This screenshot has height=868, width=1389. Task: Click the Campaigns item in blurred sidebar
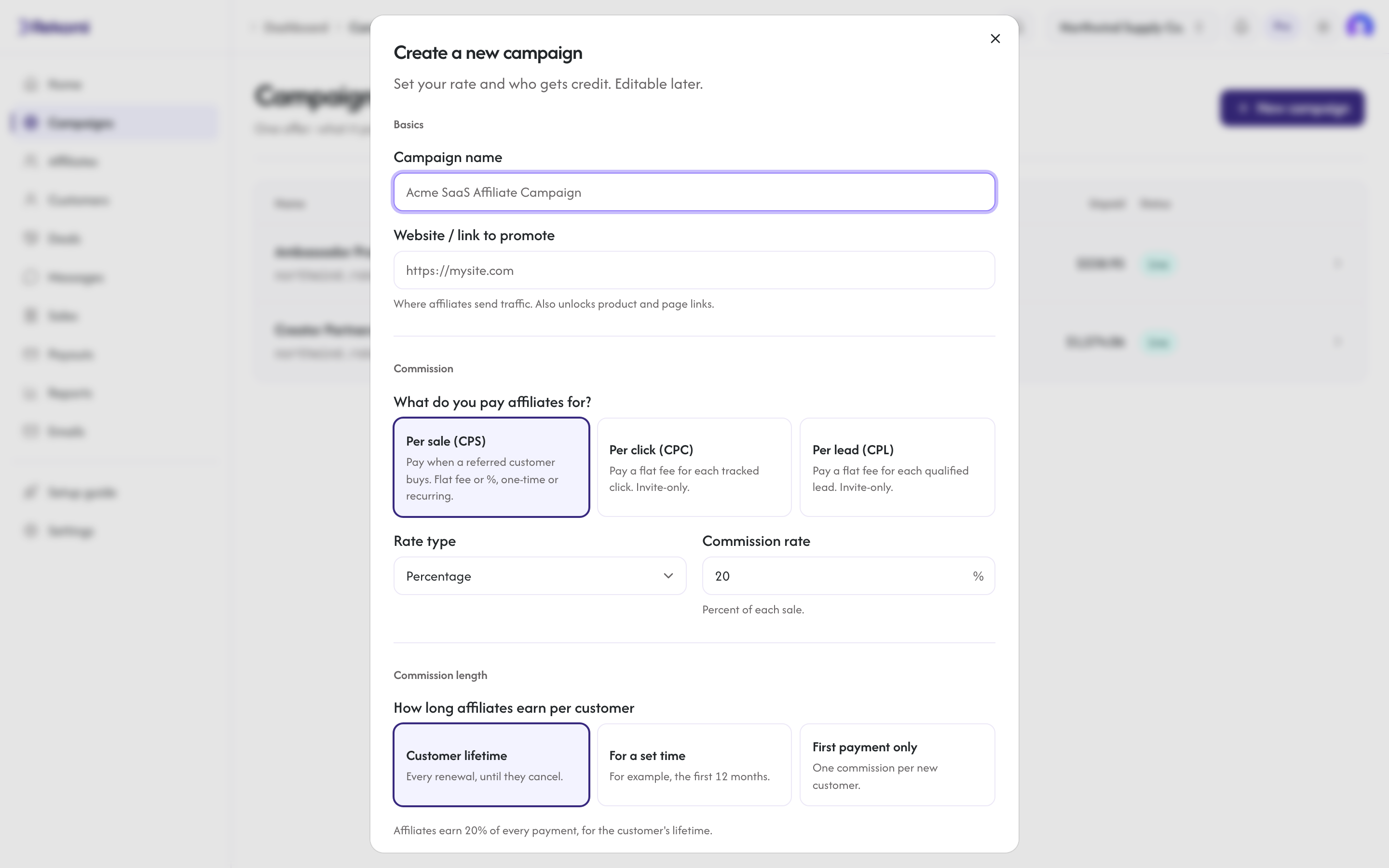tap(114, 123)
